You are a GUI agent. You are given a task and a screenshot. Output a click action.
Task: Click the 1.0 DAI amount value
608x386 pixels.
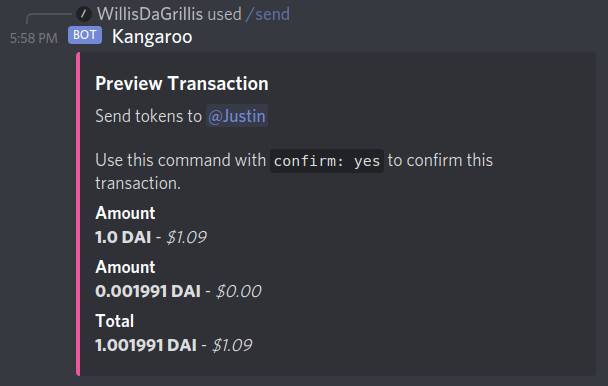click(x=123, y=237)
